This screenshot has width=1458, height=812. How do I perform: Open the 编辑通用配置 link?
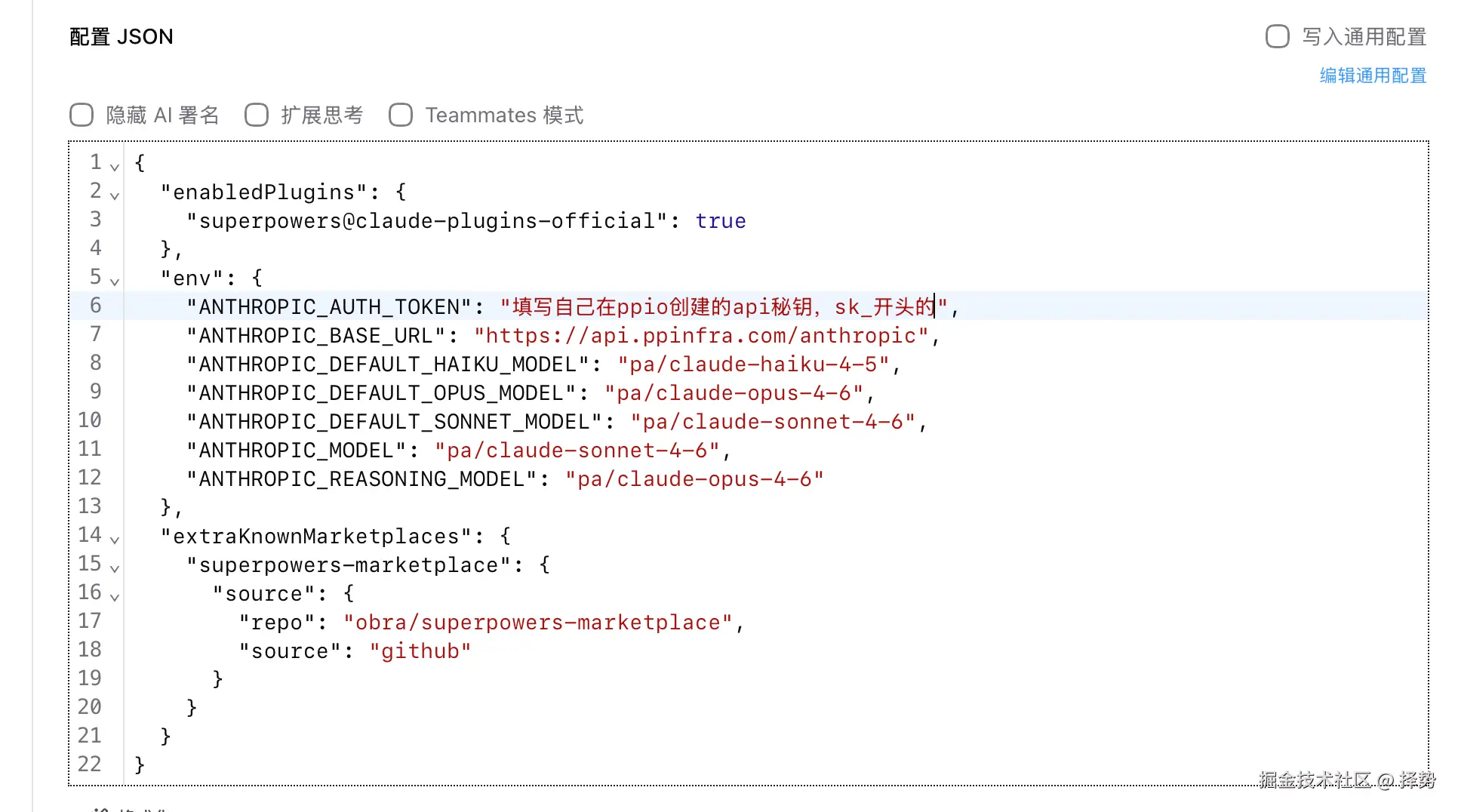coord(1372,75)
